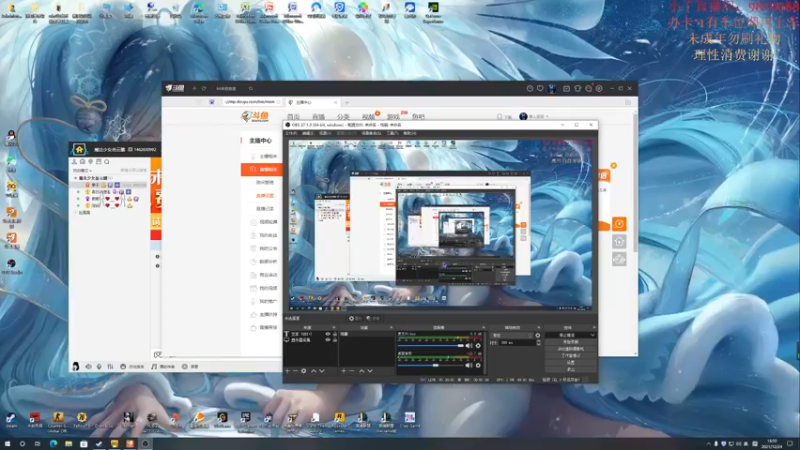Toggle lock on 文本 source in OBS
The height and width of the screenshot is (450, 800).
(335, 334)
